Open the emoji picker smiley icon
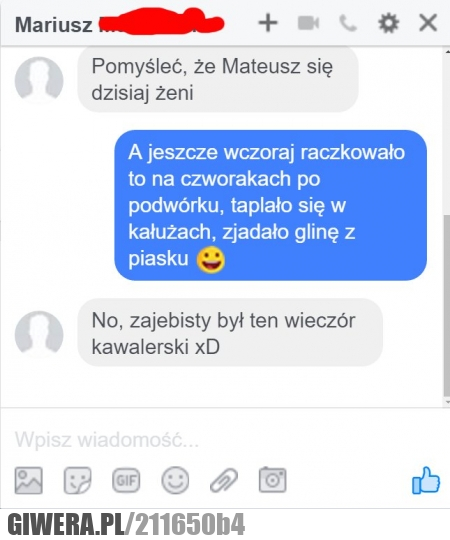450x540 pixels. click(175, 480)
